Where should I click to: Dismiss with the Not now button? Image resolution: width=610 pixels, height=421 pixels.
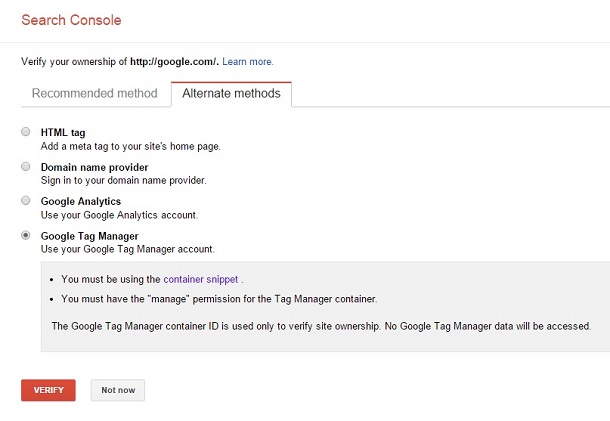tap(118, 390)
